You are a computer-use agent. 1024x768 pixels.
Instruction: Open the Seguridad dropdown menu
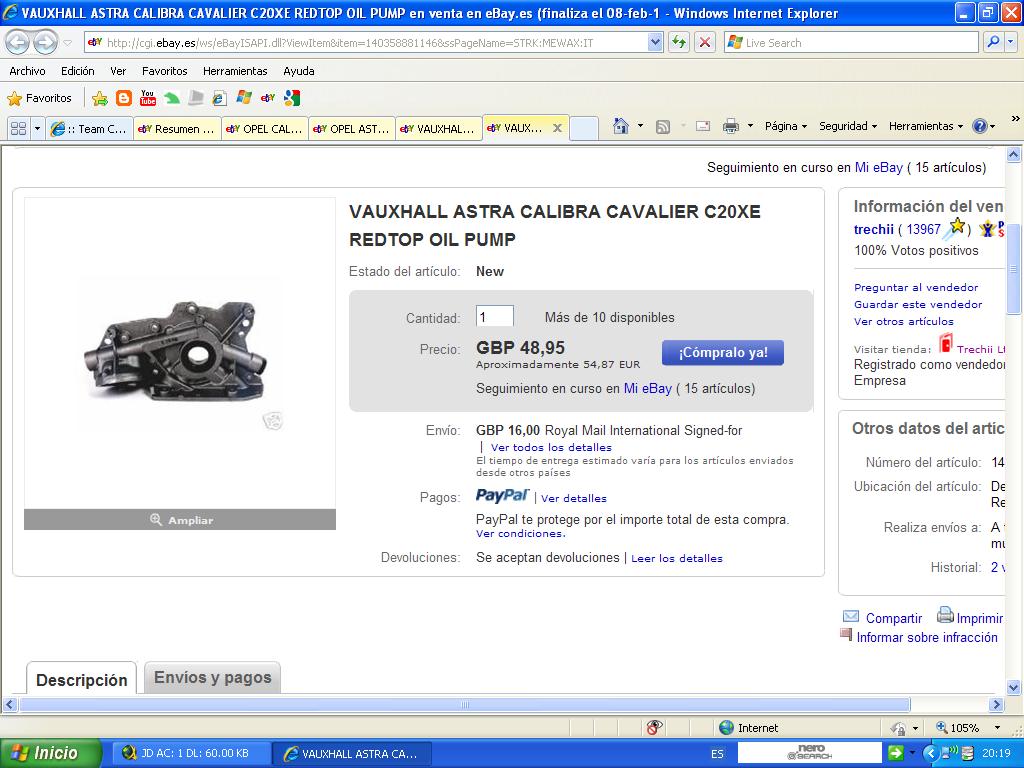click(848, 126)
